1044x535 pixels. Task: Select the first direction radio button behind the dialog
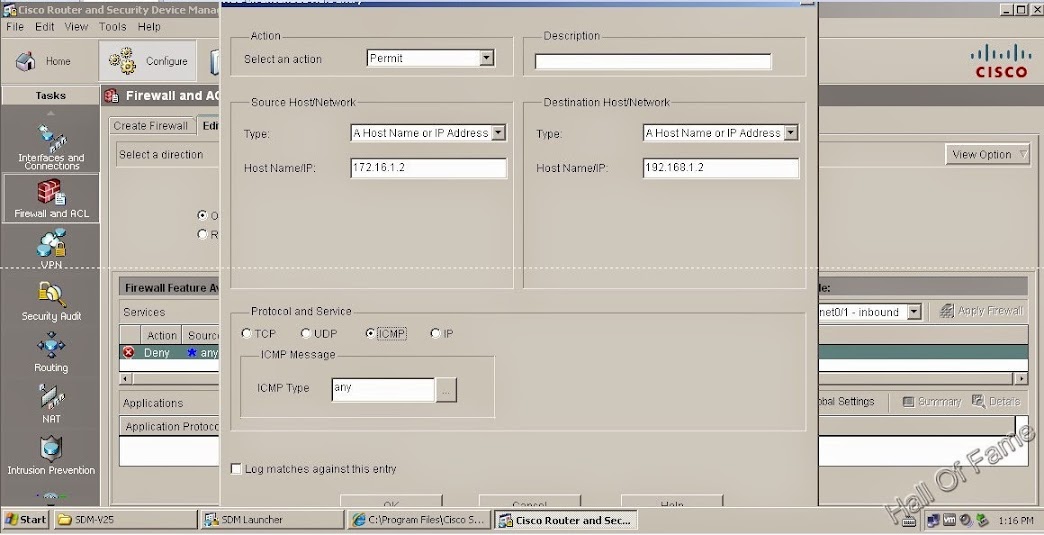pos(202,216)
